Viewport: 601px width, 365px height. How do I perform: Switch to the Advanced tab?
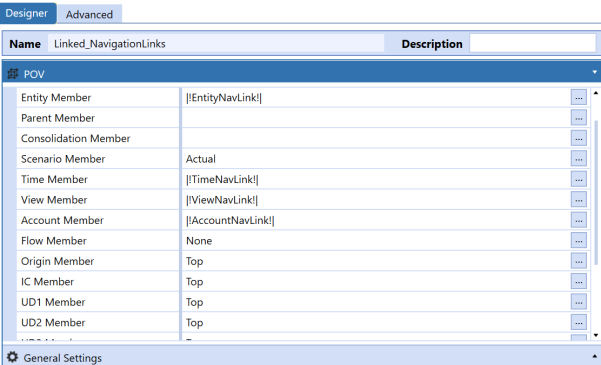coord(89,14)
